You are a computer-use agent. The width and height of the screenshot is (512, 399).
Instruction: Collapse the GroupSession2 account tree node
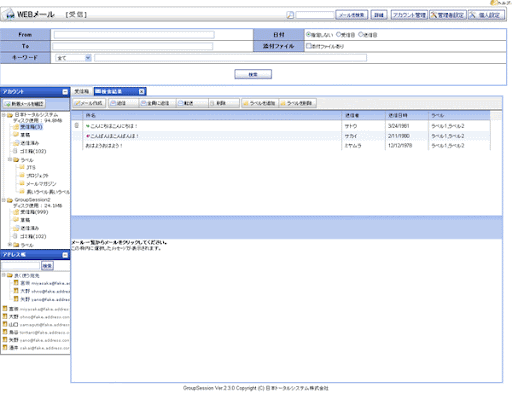point(4,200)
